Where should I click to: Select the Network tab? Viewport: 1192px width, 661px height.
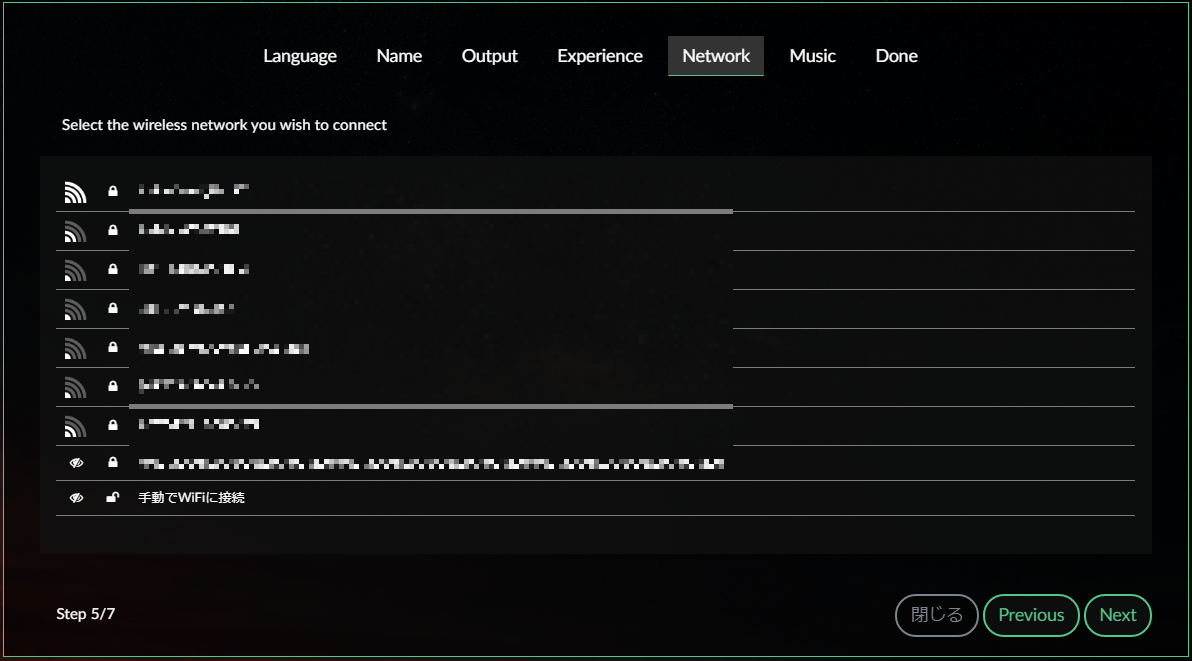716,56
